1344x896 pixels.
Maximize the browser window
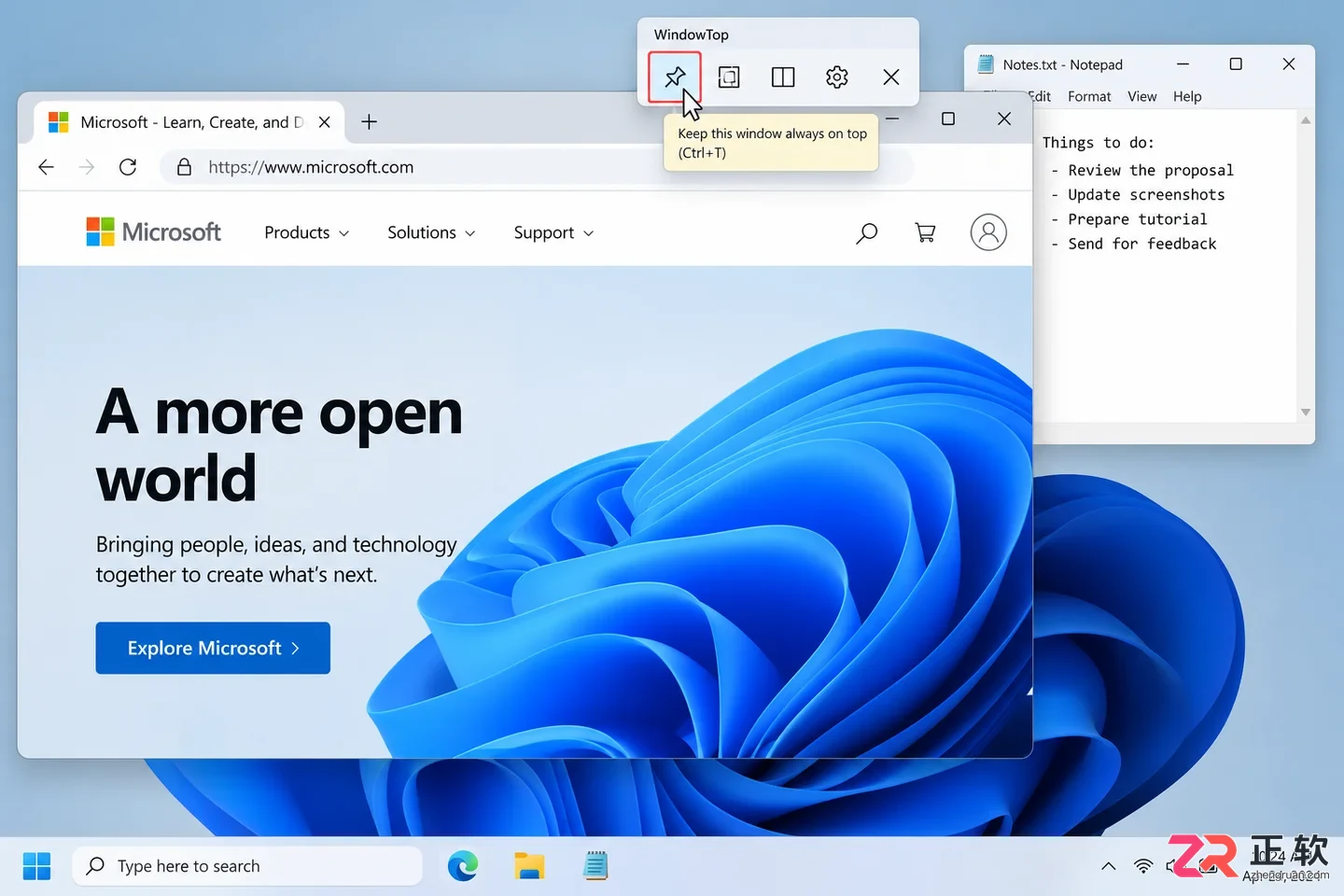948,119
